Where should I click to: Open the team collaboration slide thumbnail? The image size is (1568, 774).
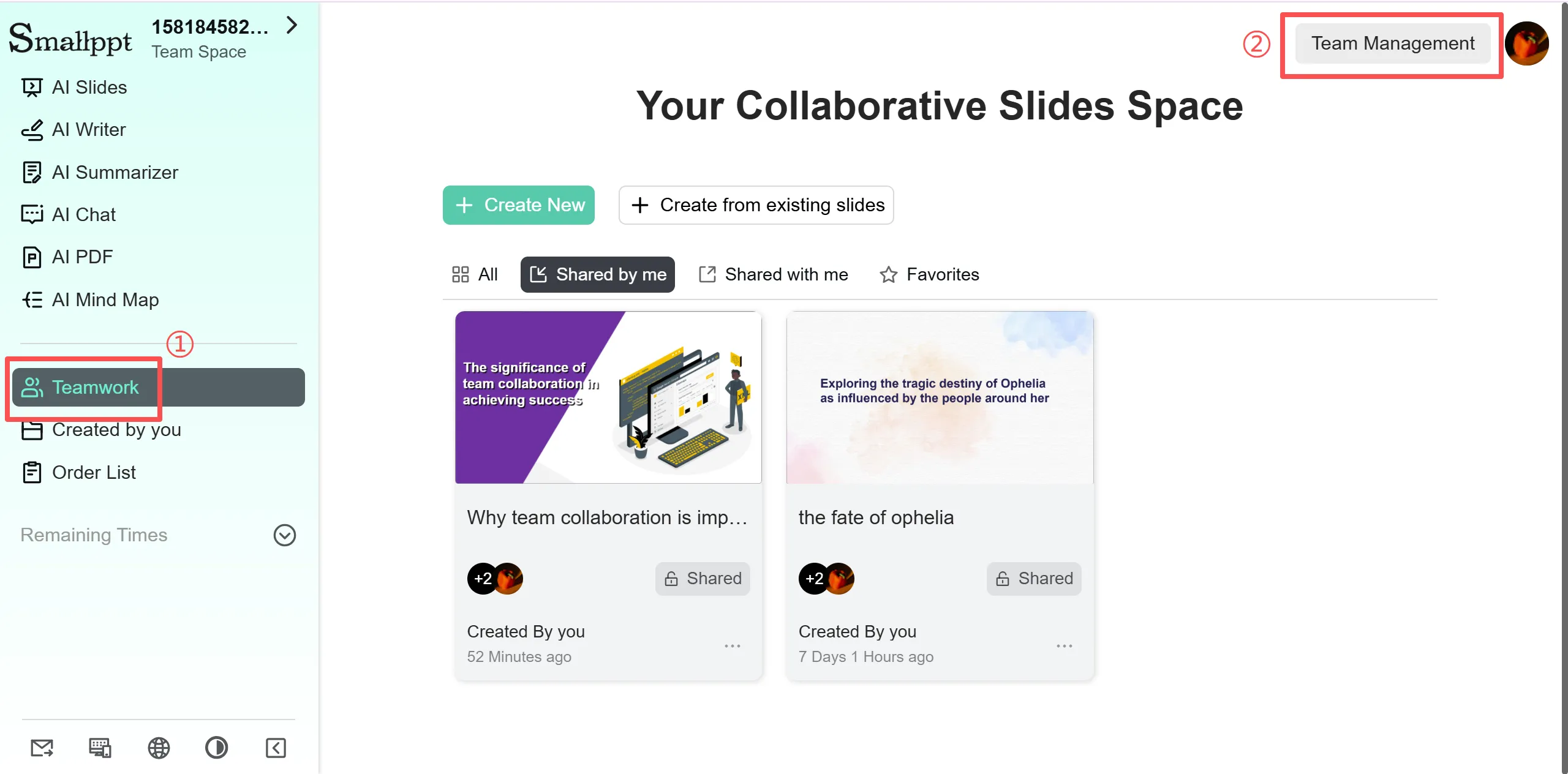pyautogui.click(x=608, y=397)
